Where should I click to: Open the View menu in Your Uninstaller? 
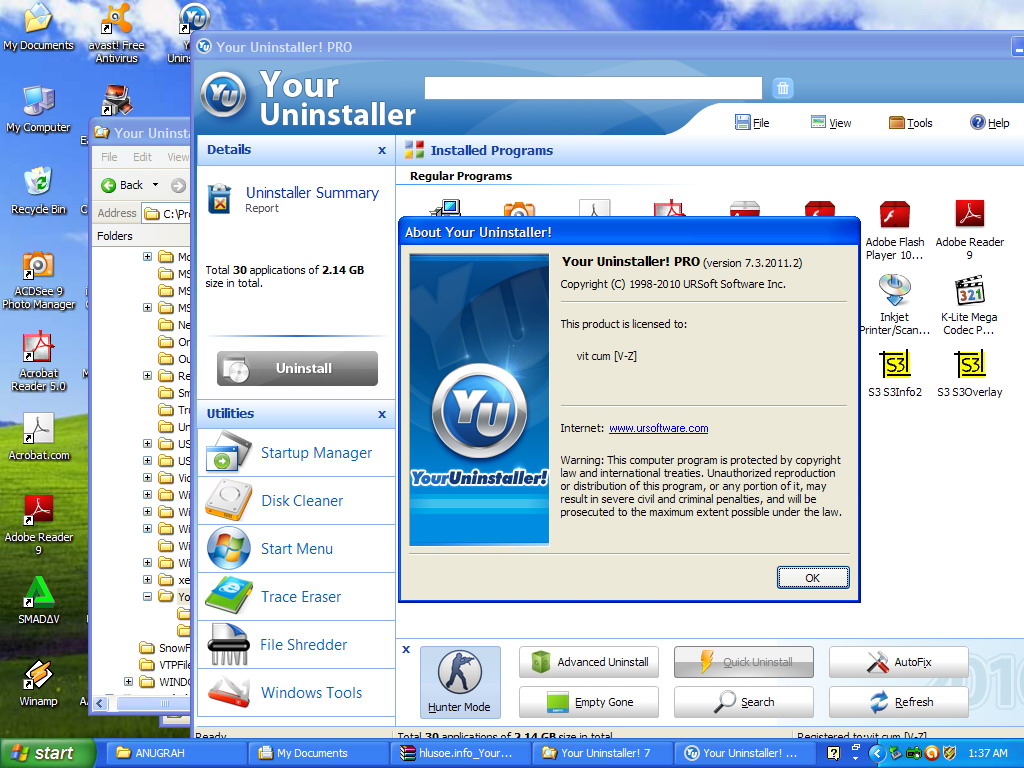pyautogui.click(x=831, y=123)
